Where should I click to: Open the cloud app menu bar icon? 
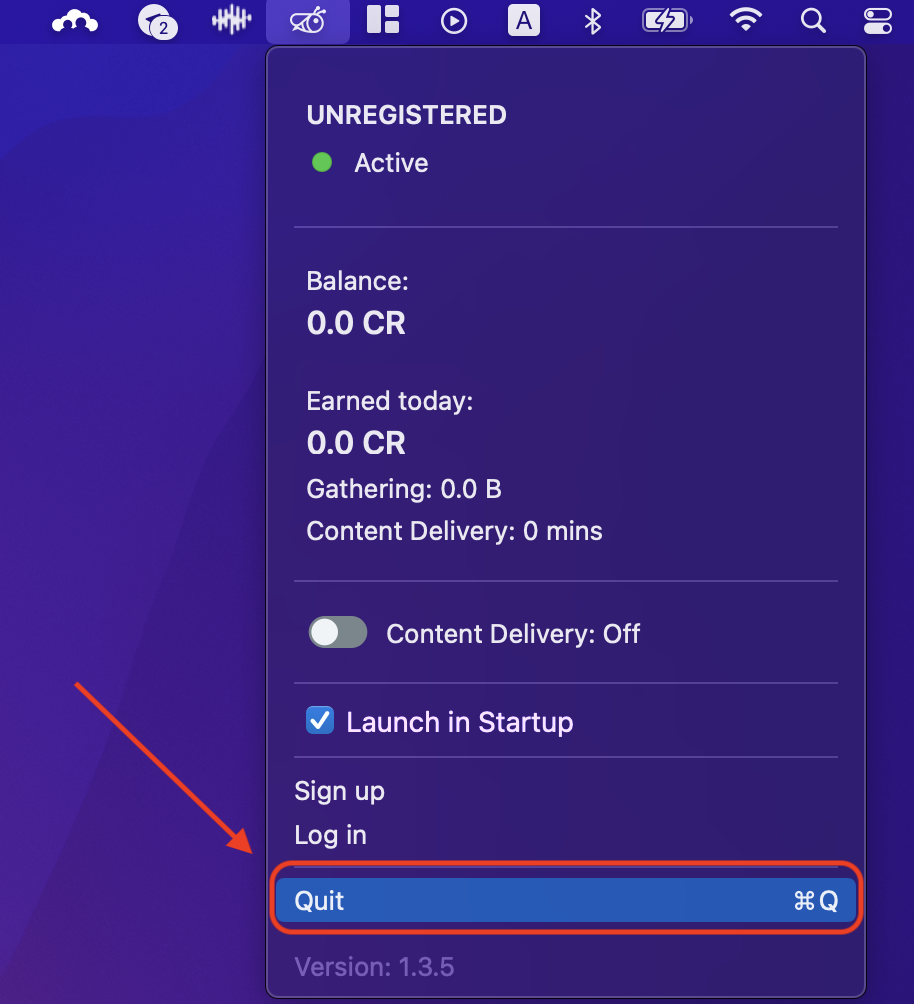(75, 22)
